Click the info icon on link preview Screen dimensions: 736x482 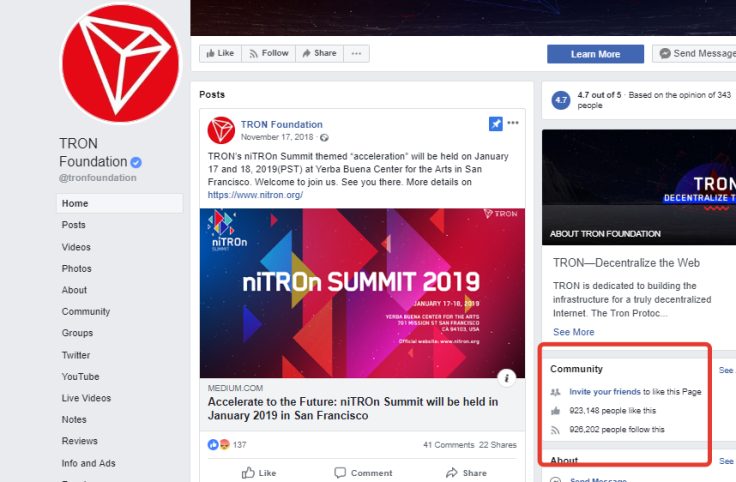point(506,378)
